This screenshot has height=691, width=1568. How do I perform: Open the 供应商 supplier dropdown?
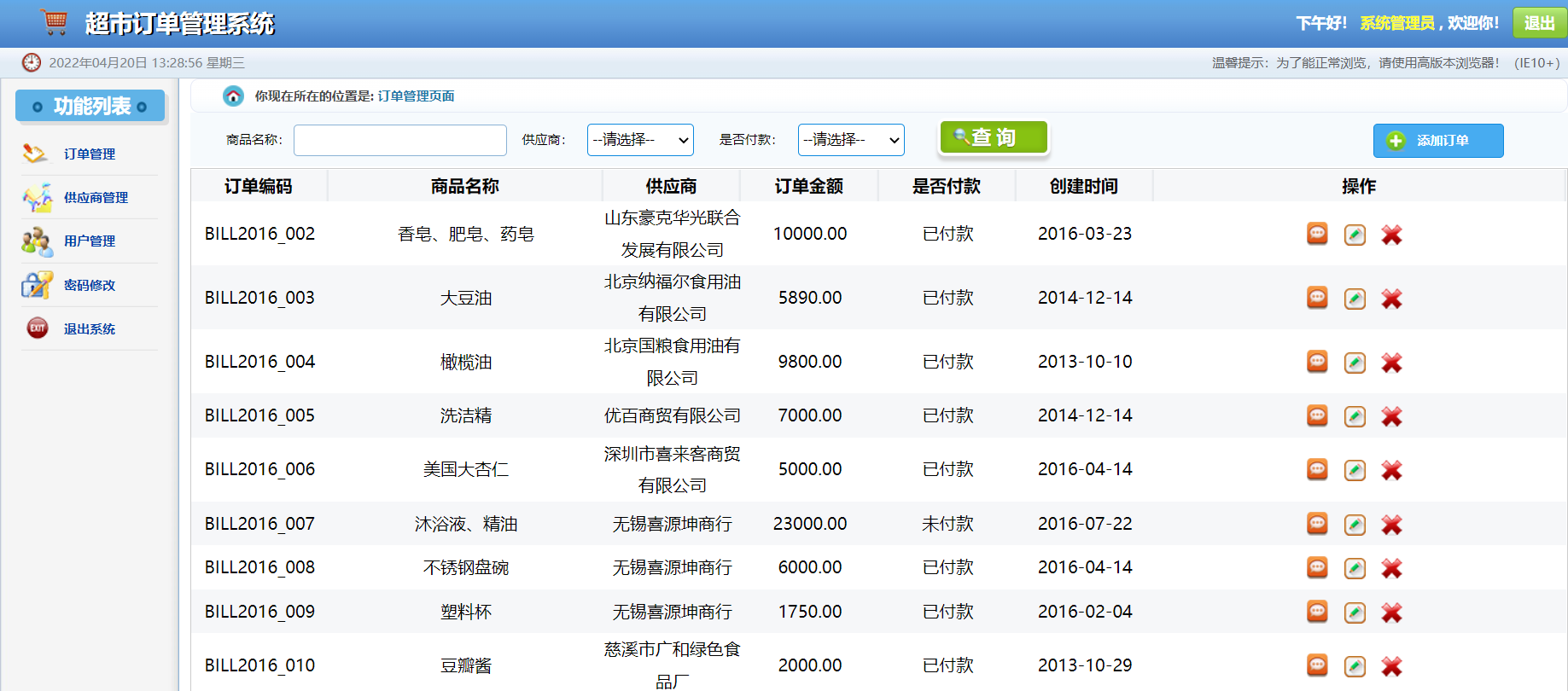click(640, 140)
